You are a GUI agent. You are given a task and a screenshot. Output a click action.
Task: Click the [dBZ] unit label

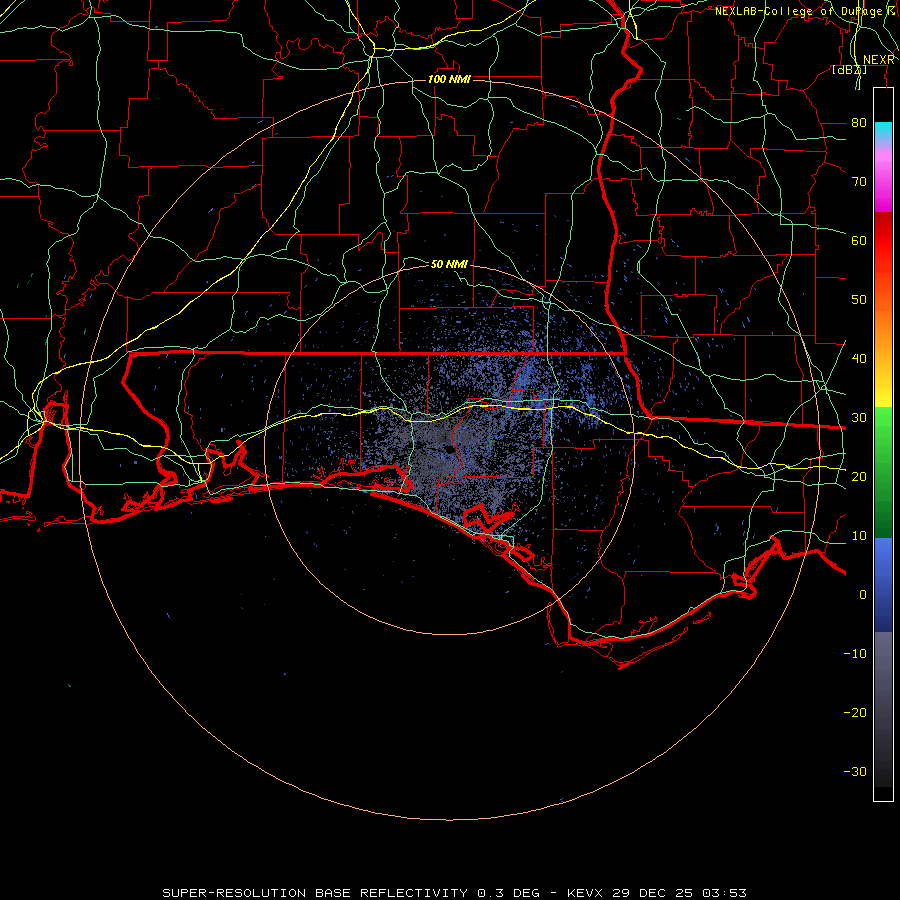click(x=849, y=69)
